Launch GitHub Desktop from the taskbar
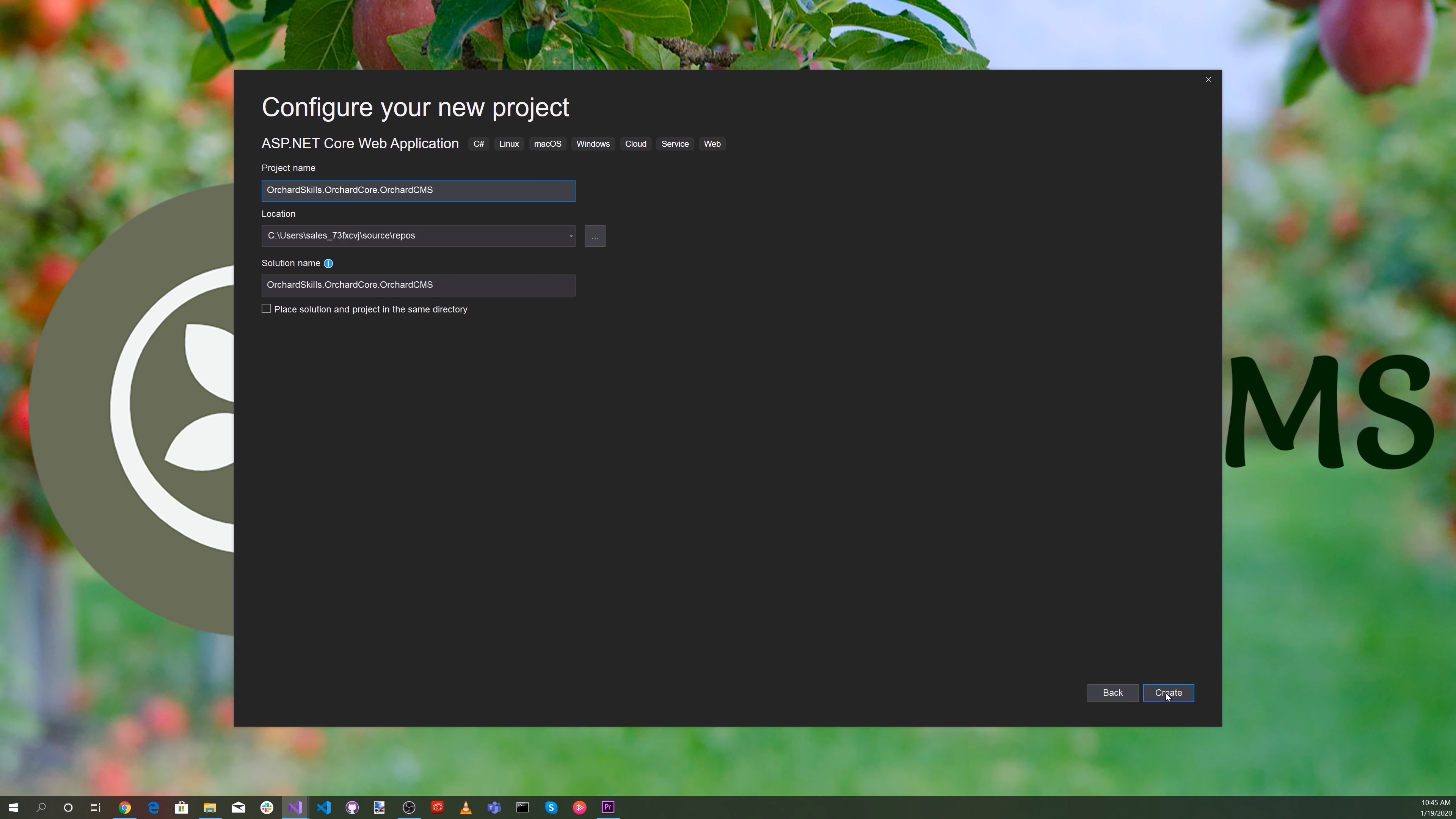Screen dimensions: 1456x819 352,807
